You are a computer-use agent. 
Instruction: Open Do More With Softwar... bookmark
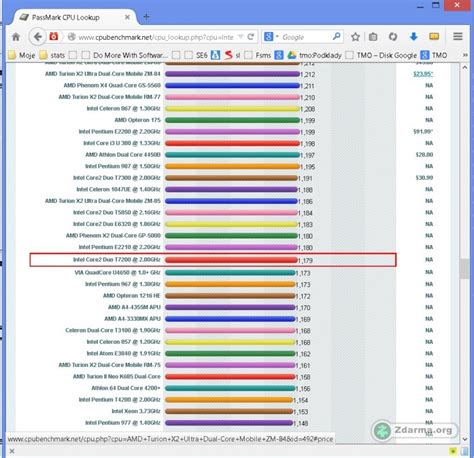pyautogui.click(x=124, y=55)
